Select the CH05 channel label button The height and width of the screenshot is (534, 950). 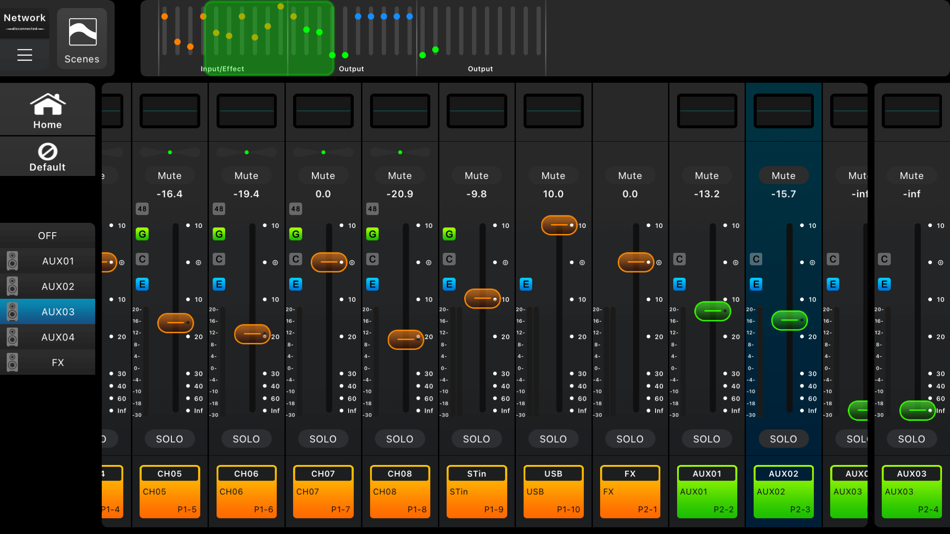tap(170, 492)
